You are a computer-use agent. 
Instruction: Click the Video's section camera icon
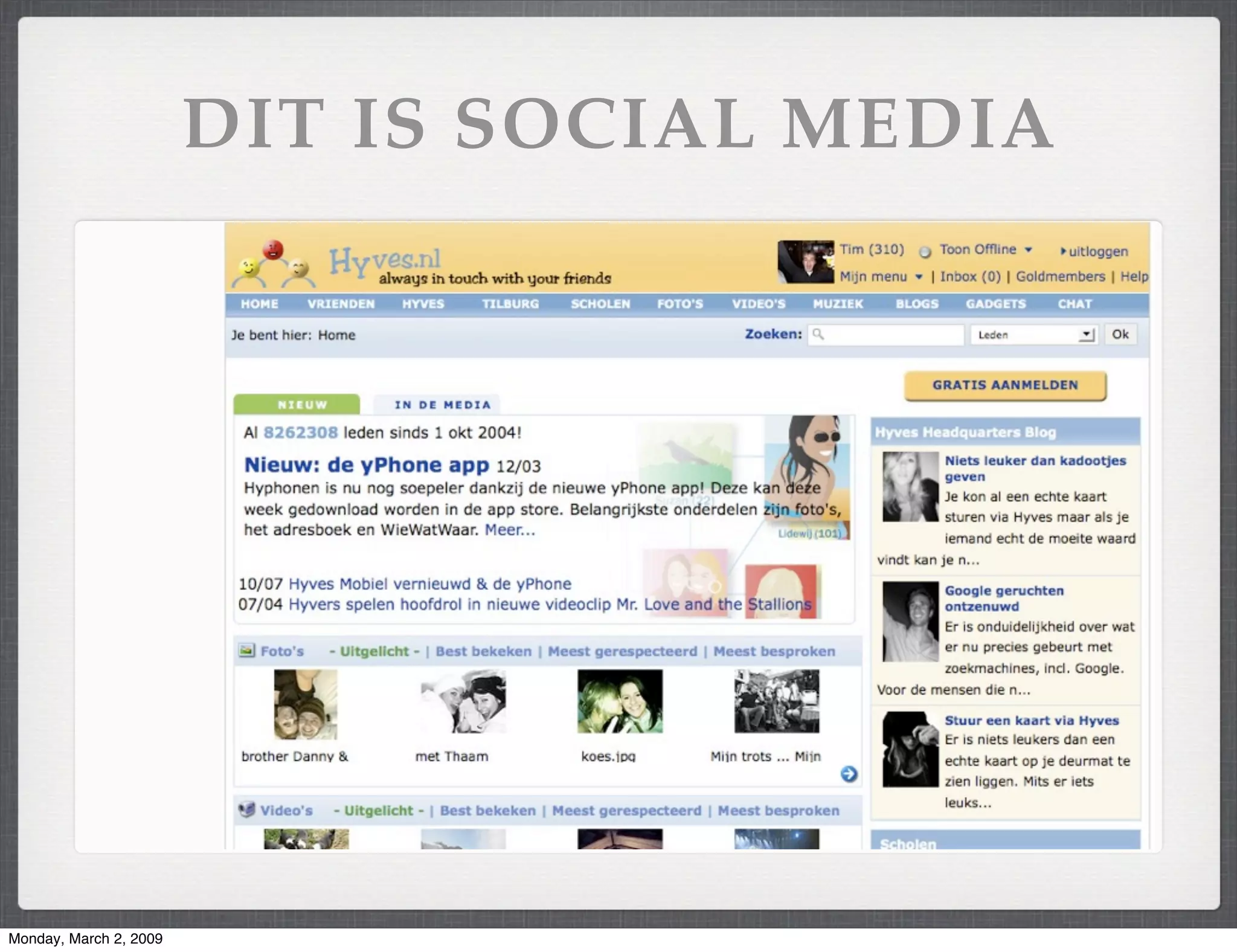[x=246, y=809]
